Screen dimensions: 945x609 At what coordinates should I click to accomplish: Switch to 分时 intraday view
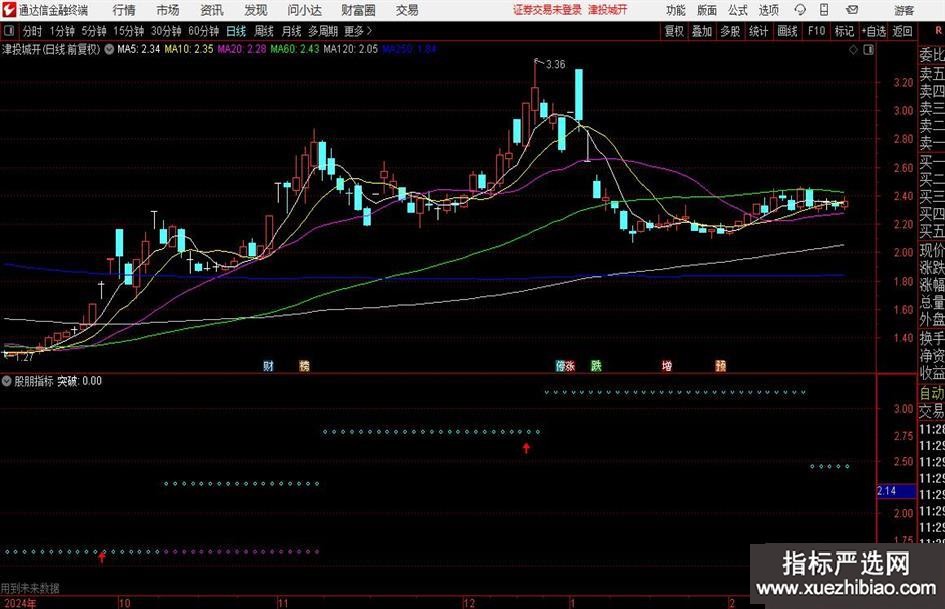coord(32,31)
